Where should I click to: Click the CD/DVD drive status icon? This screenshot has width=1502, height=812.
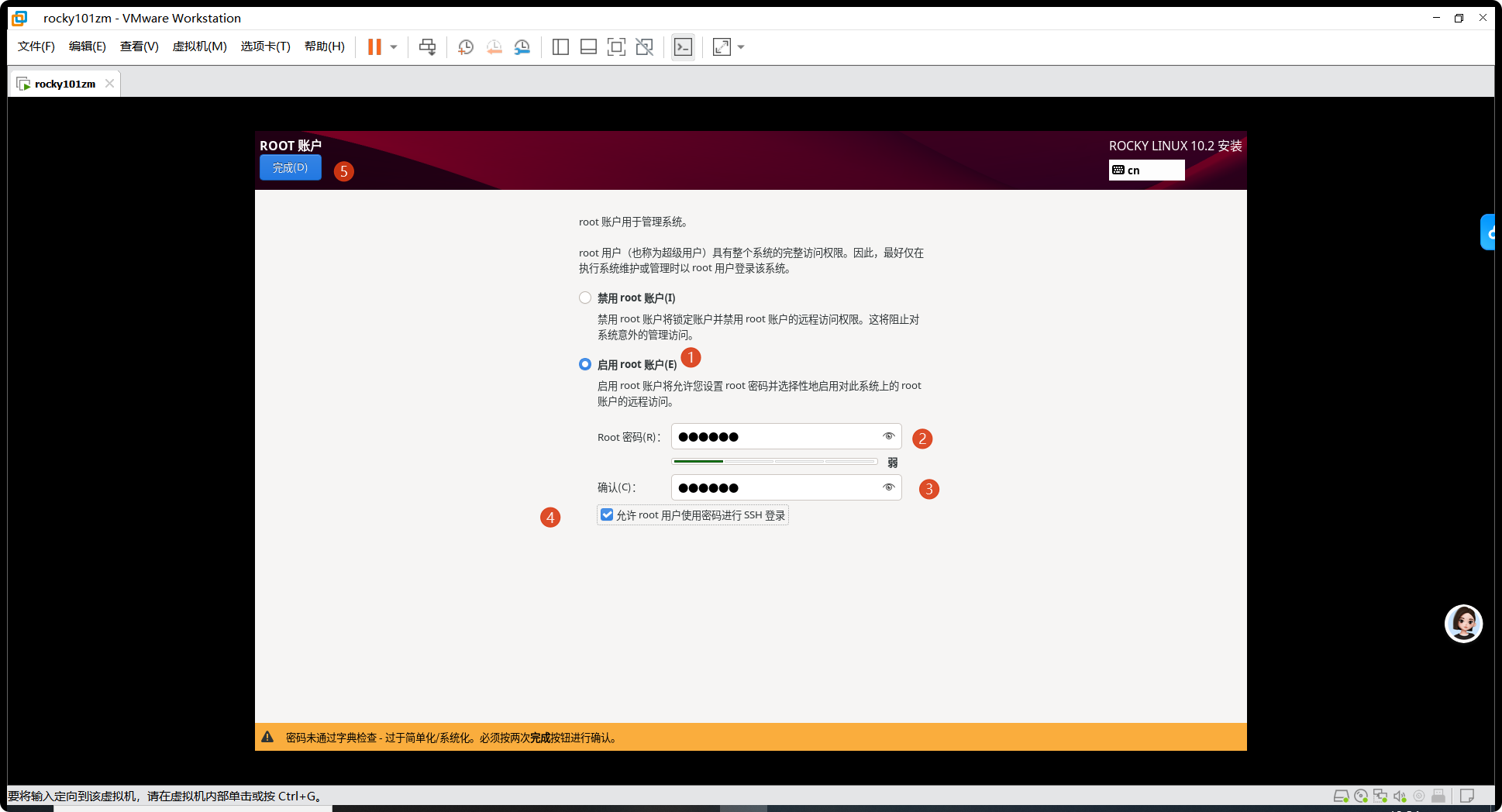pyautogui.click(x=1361, y=796)
